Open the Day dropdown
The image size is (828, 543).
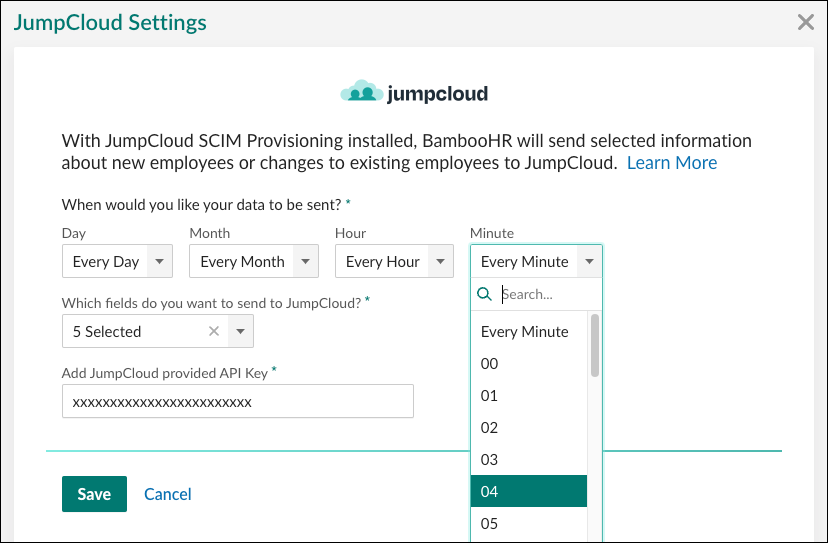(x=117, y=262)
